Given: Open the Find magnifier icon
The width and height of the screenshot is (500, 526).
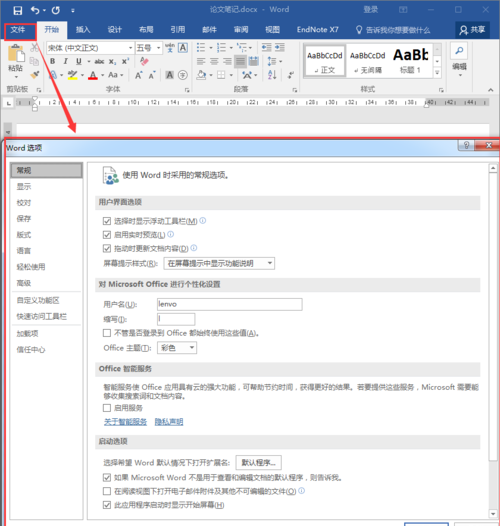Looking at the screenshot, I should pyautogui.click(x=459, y=51).
